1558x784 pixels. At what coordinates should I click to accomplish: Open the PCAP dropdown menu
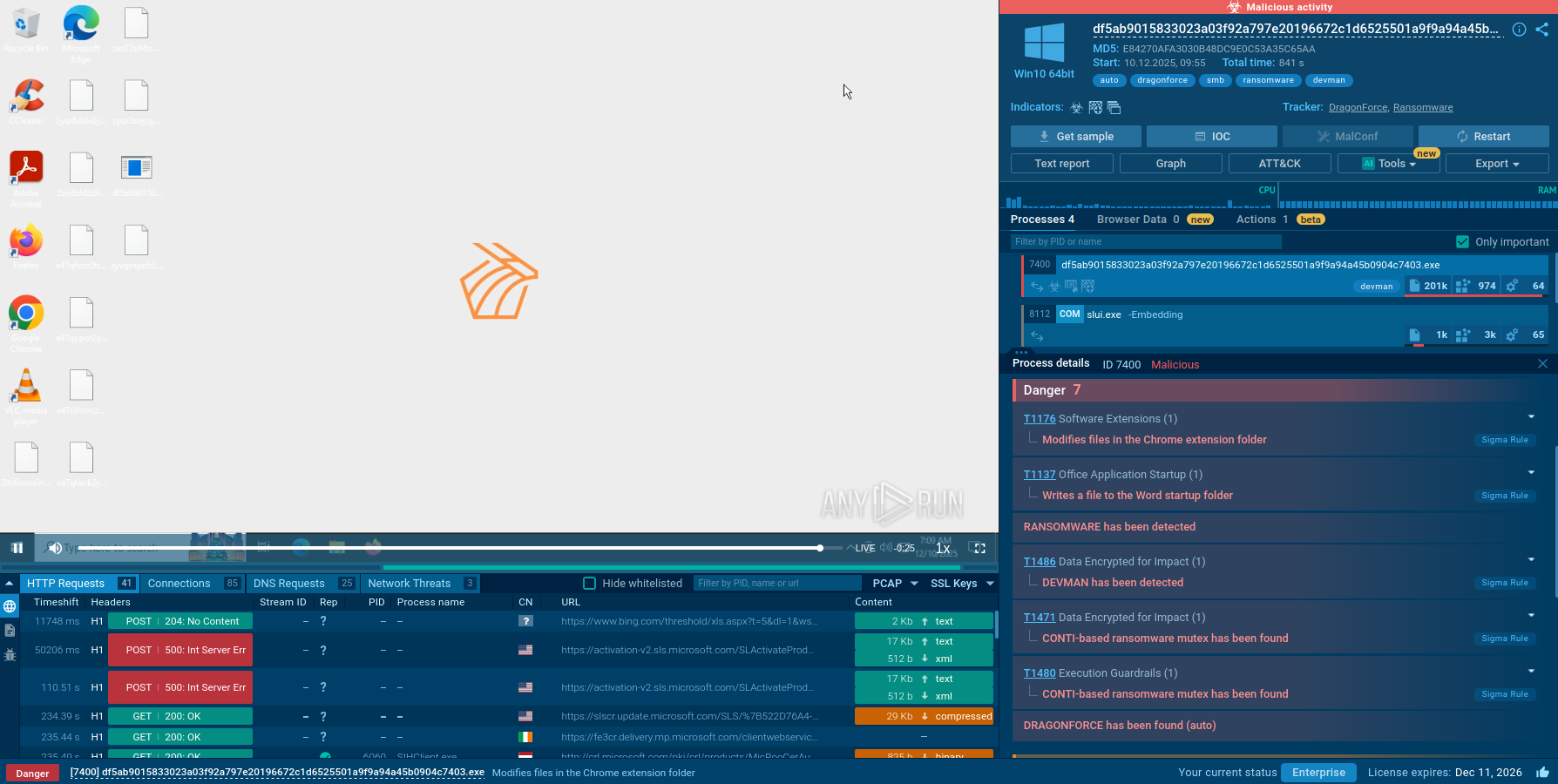(x=895, y=584)
